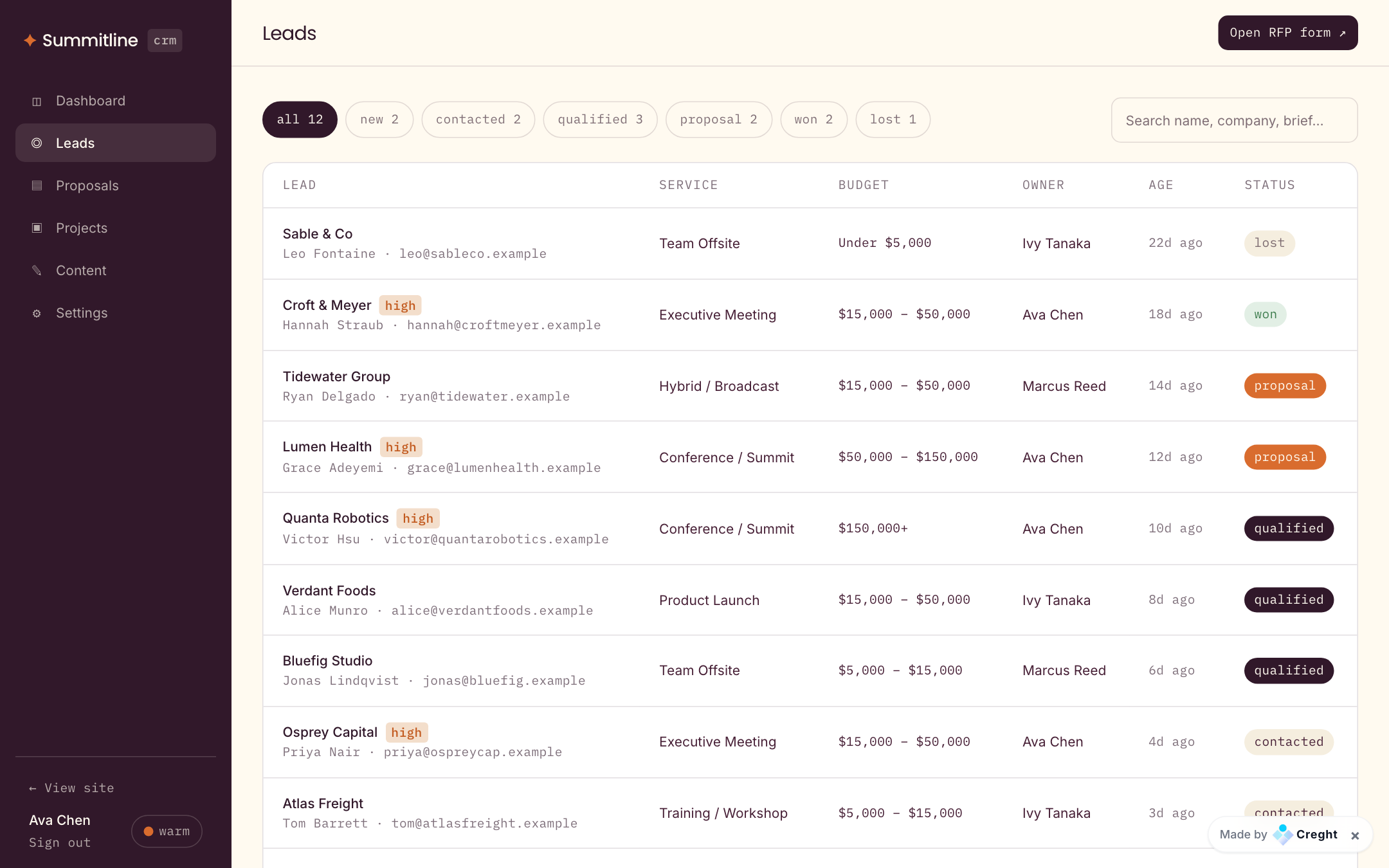Click the 'Training / Workshop' service cell
This screenshot has width=1389, height=868.
pyautogui.click(x=723, y=813)
